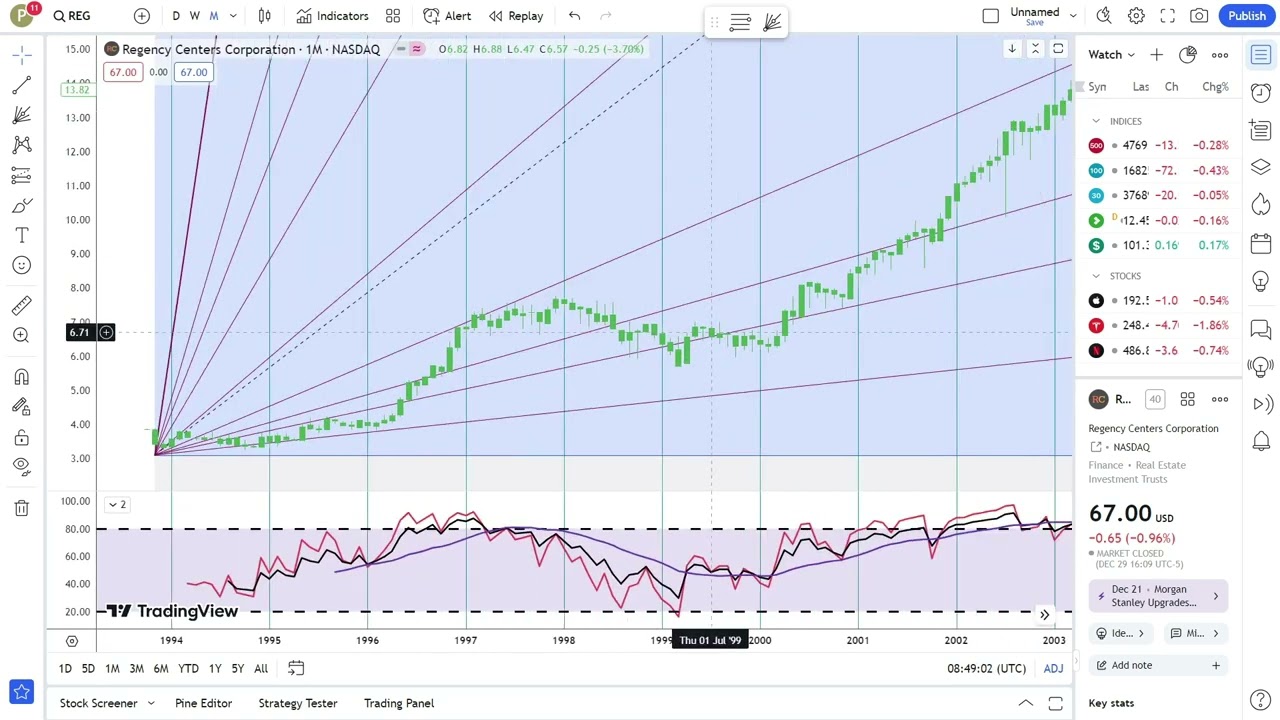
Task: Add a symbol to compare with plus icon
Action: click(142, 16)
